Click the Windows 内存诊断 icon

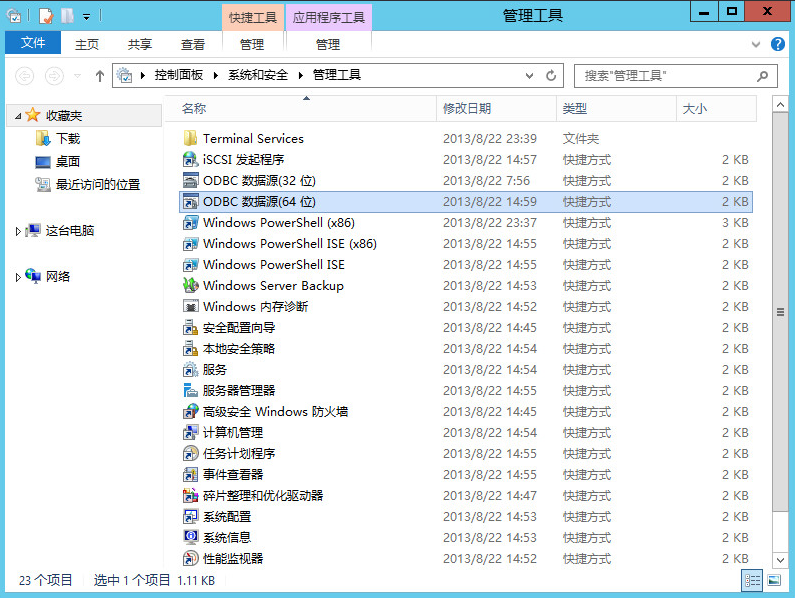click(x=191, y=307)
